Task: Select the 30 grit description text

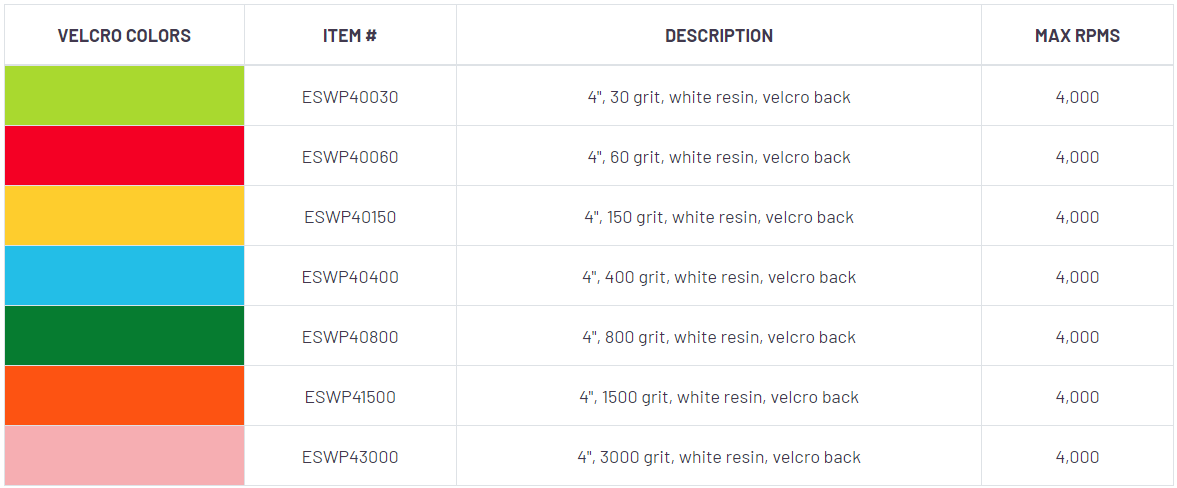Action: (x=719, y=97)
